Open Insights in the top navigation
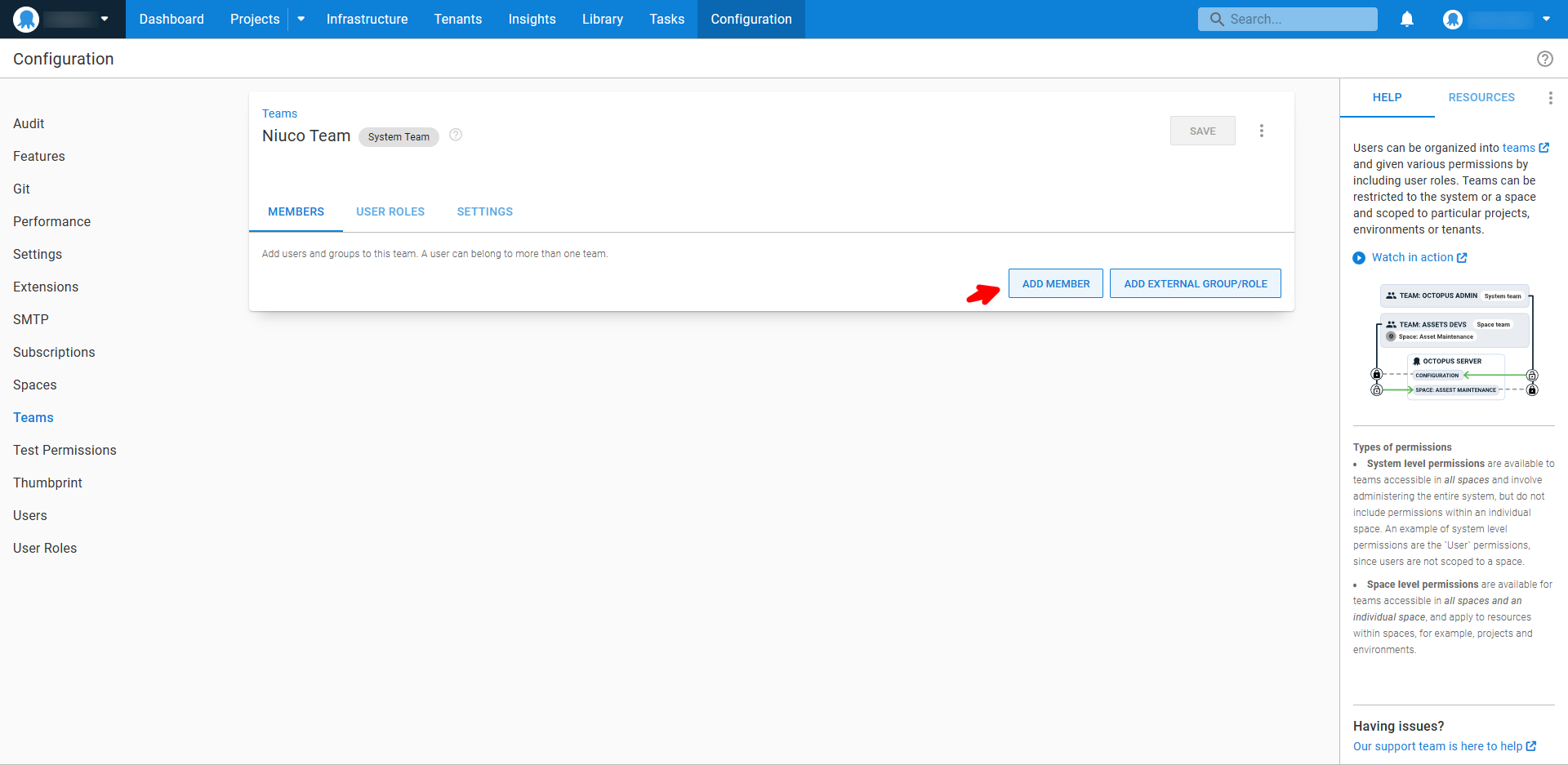1568x765 pixels. pos(532,19)
